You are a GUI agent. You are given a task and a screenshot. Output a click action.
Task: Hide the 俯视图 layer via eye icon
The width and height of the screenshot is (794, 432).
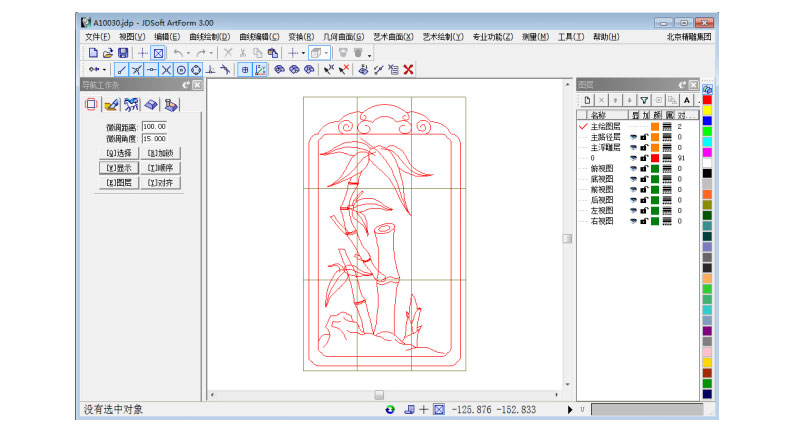pyautogui.click(x=633, y=169)
